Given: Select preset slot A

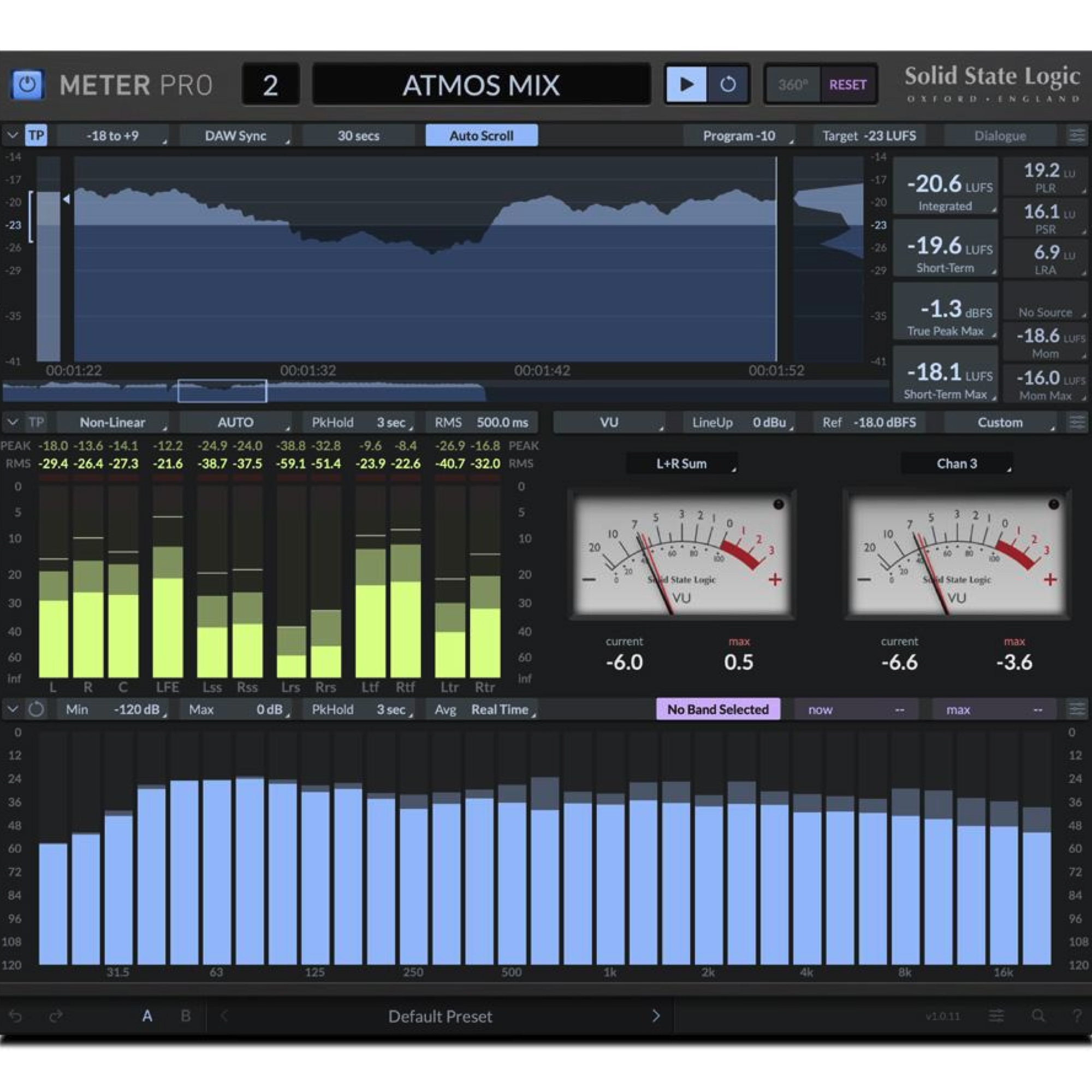Looking at the screenshot, I should pos(147,1016).
